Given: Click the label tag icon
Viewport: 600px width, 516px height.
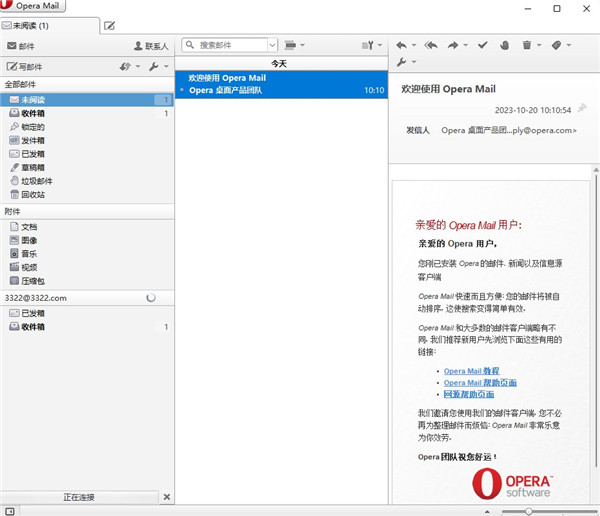Looking at the screenshot, I should point(557,45).
